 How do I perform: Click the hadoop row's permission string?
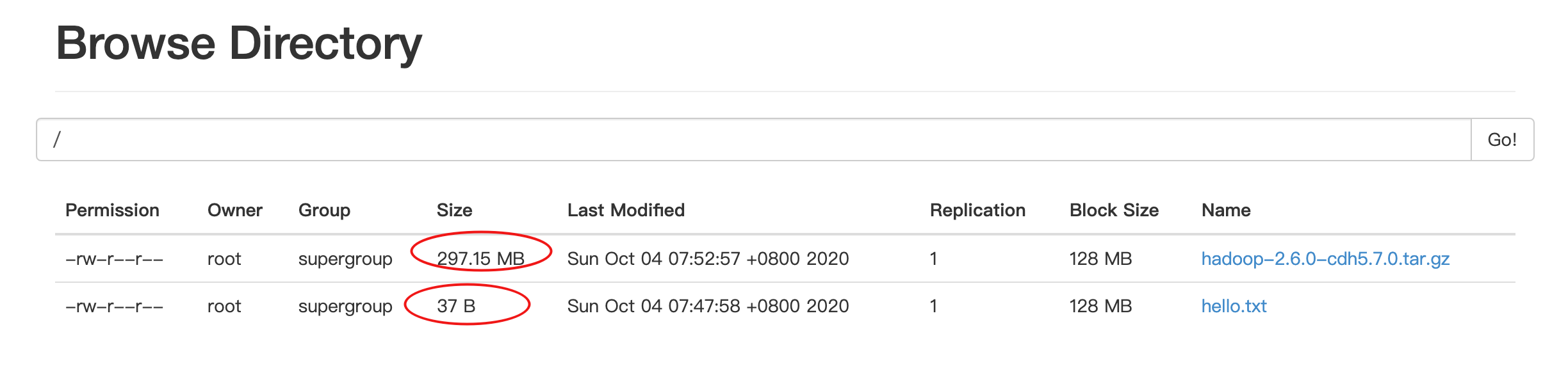pos(115,259)
